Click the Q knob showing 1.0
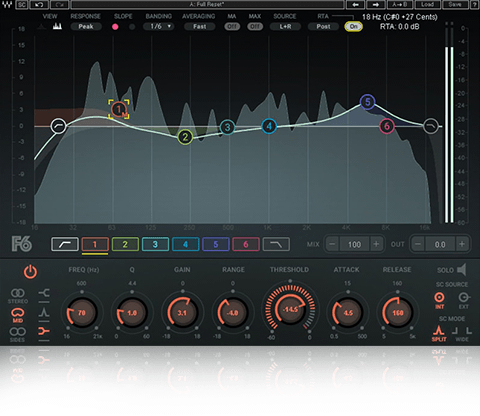 (132, 313)
